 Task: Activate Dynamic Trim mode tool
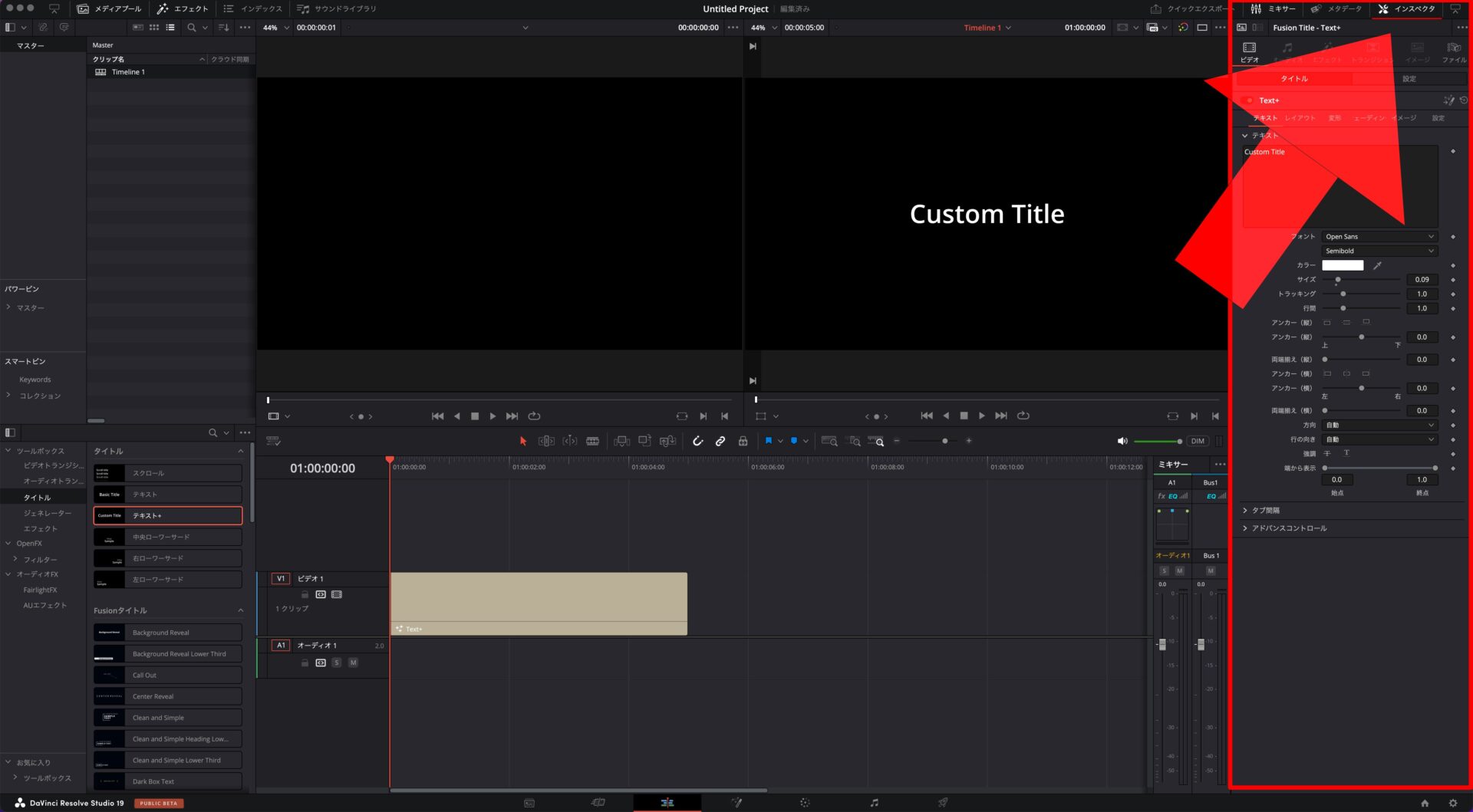(570, 441)
